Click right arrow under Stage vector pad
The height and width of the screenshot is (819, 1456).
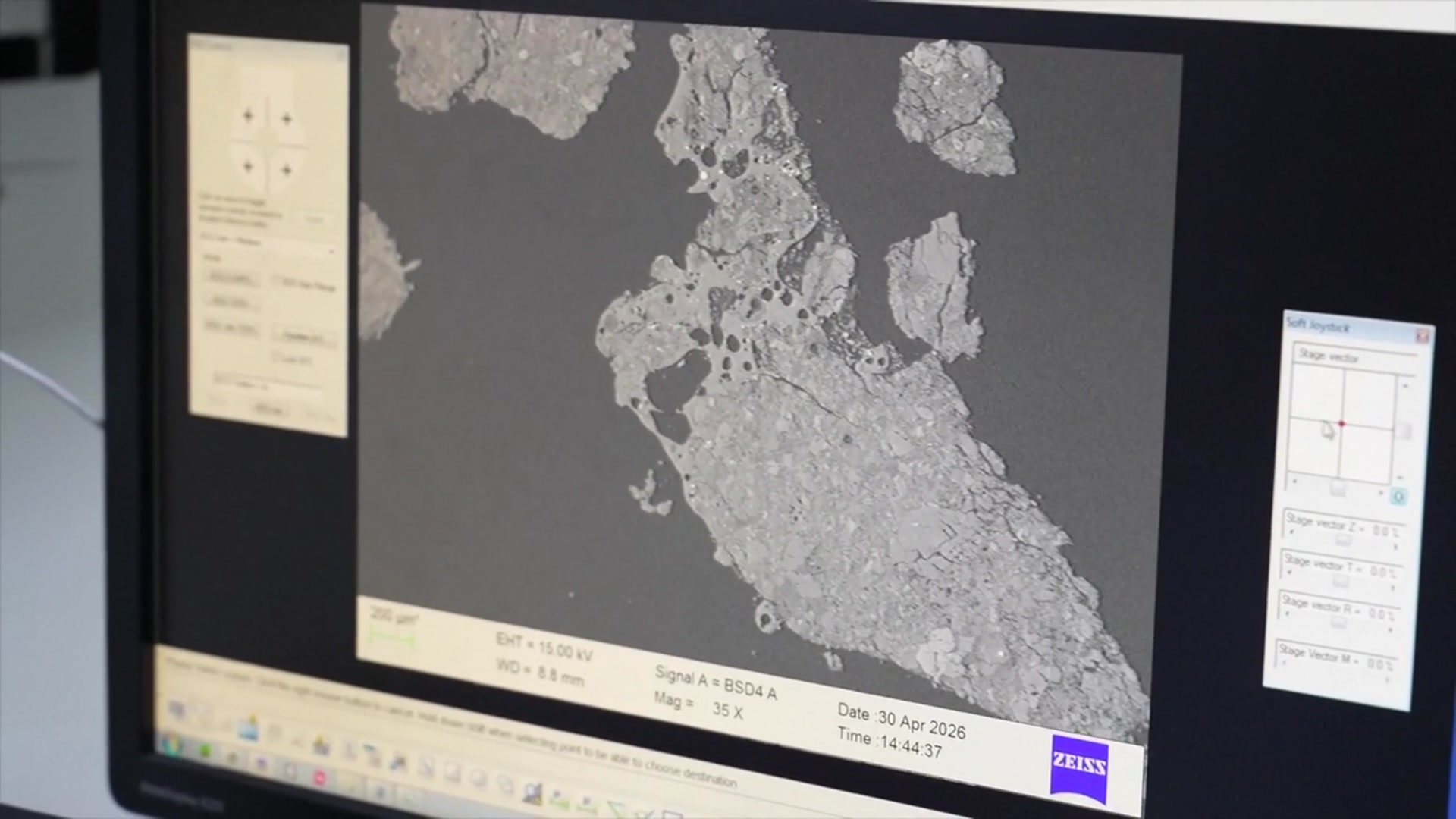point(1381,493)
